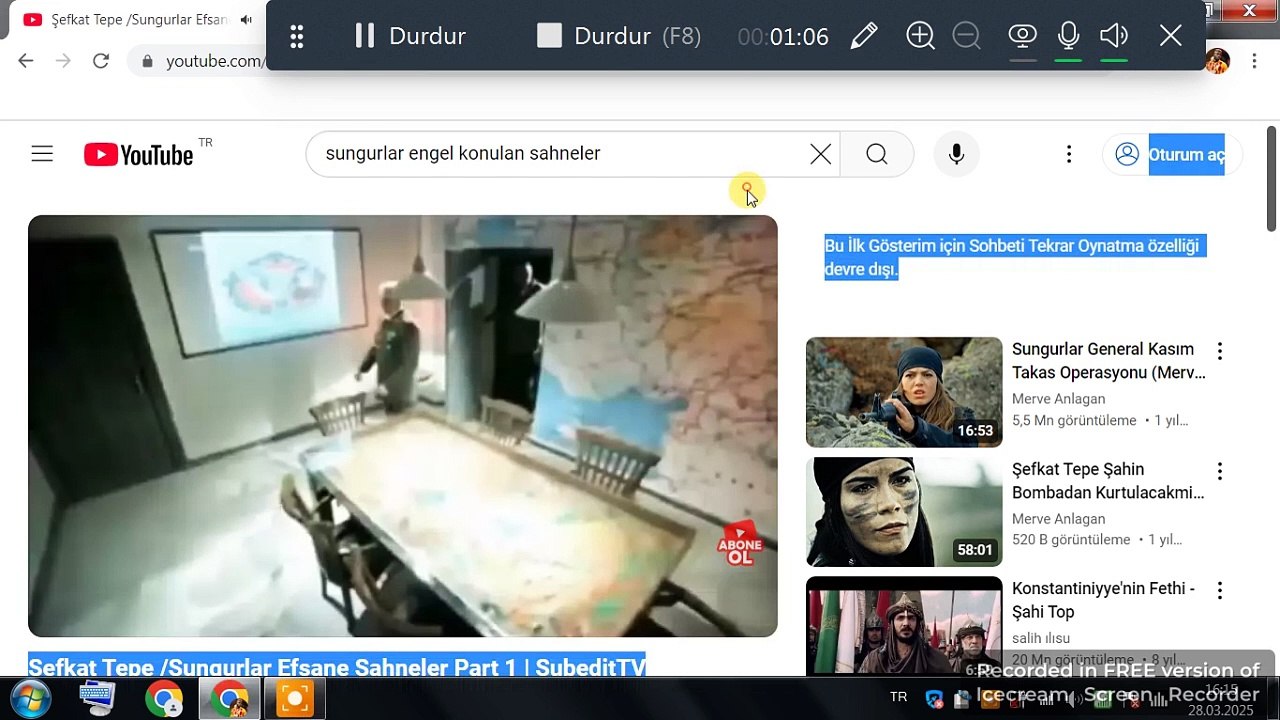Open the Windows Start menu

31,698
